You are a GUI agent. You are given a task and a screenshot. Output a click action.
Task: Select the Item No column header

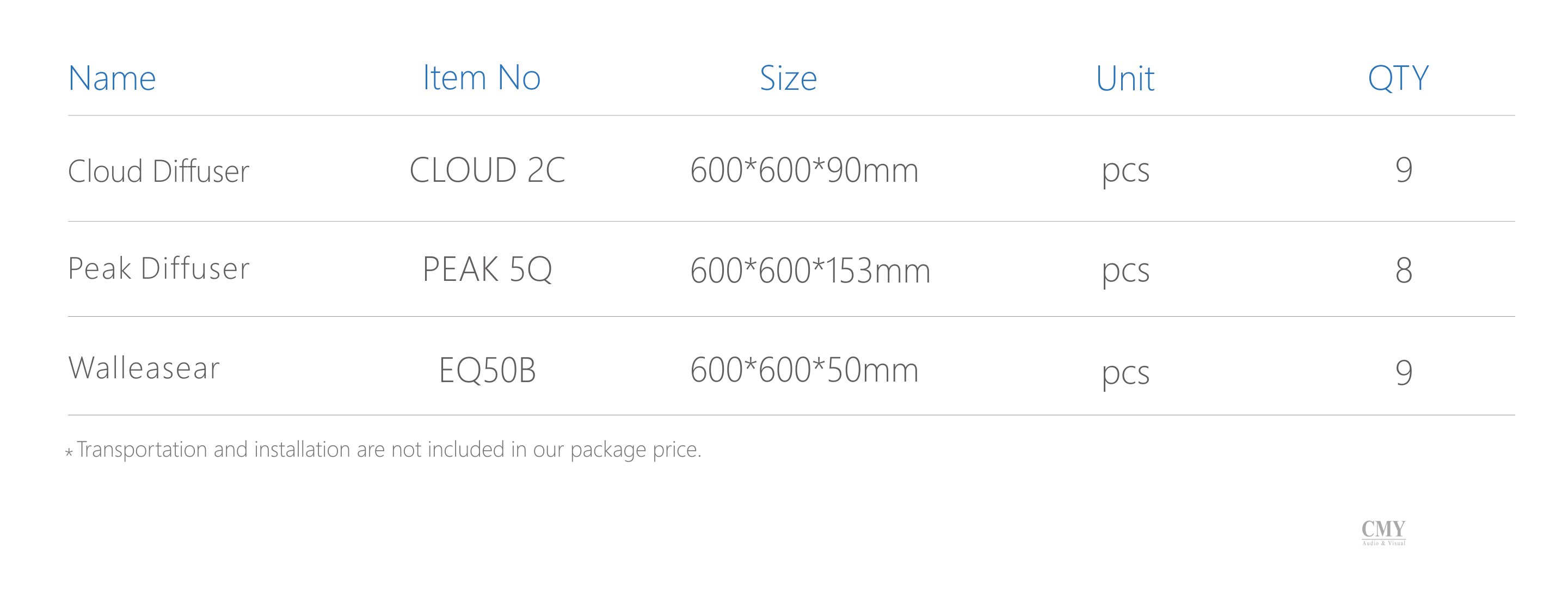coord(482,78)
